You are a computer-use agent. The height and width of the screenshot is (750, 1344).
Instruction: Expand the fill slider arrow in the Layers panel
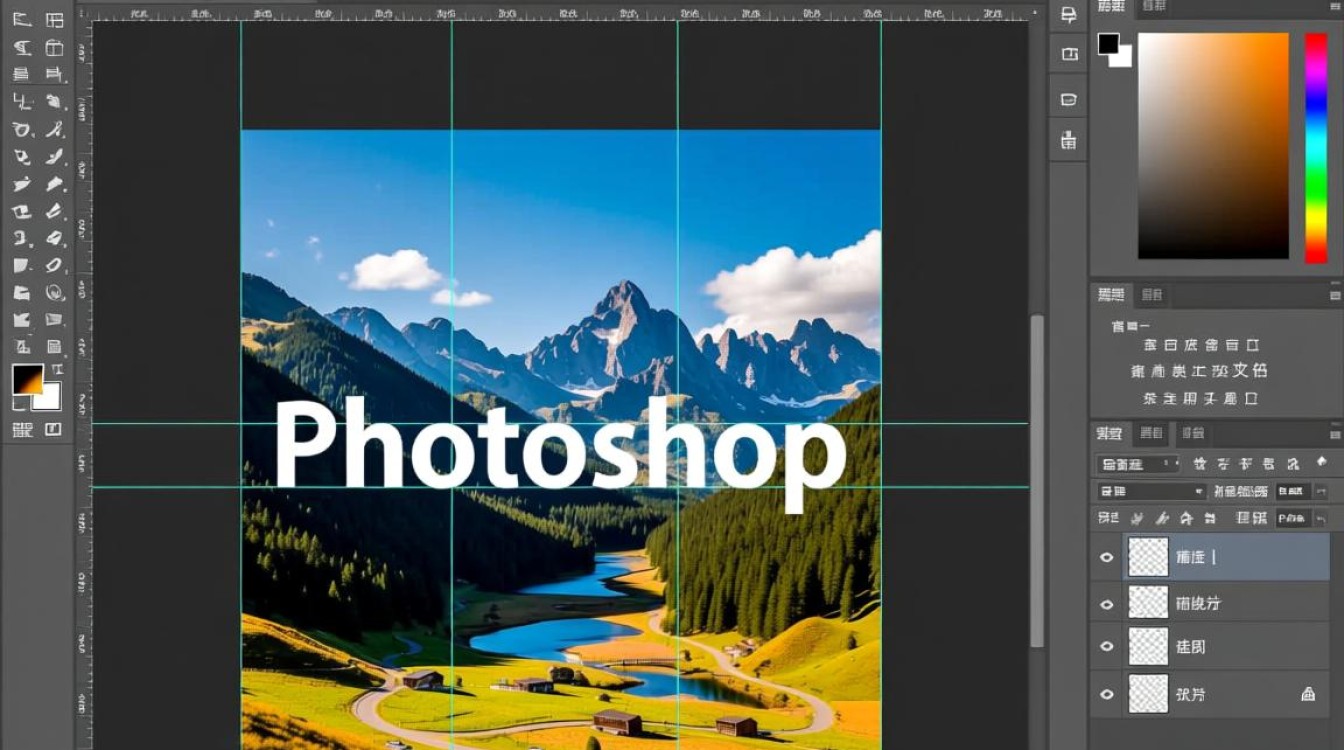[x=1321, y=518]
